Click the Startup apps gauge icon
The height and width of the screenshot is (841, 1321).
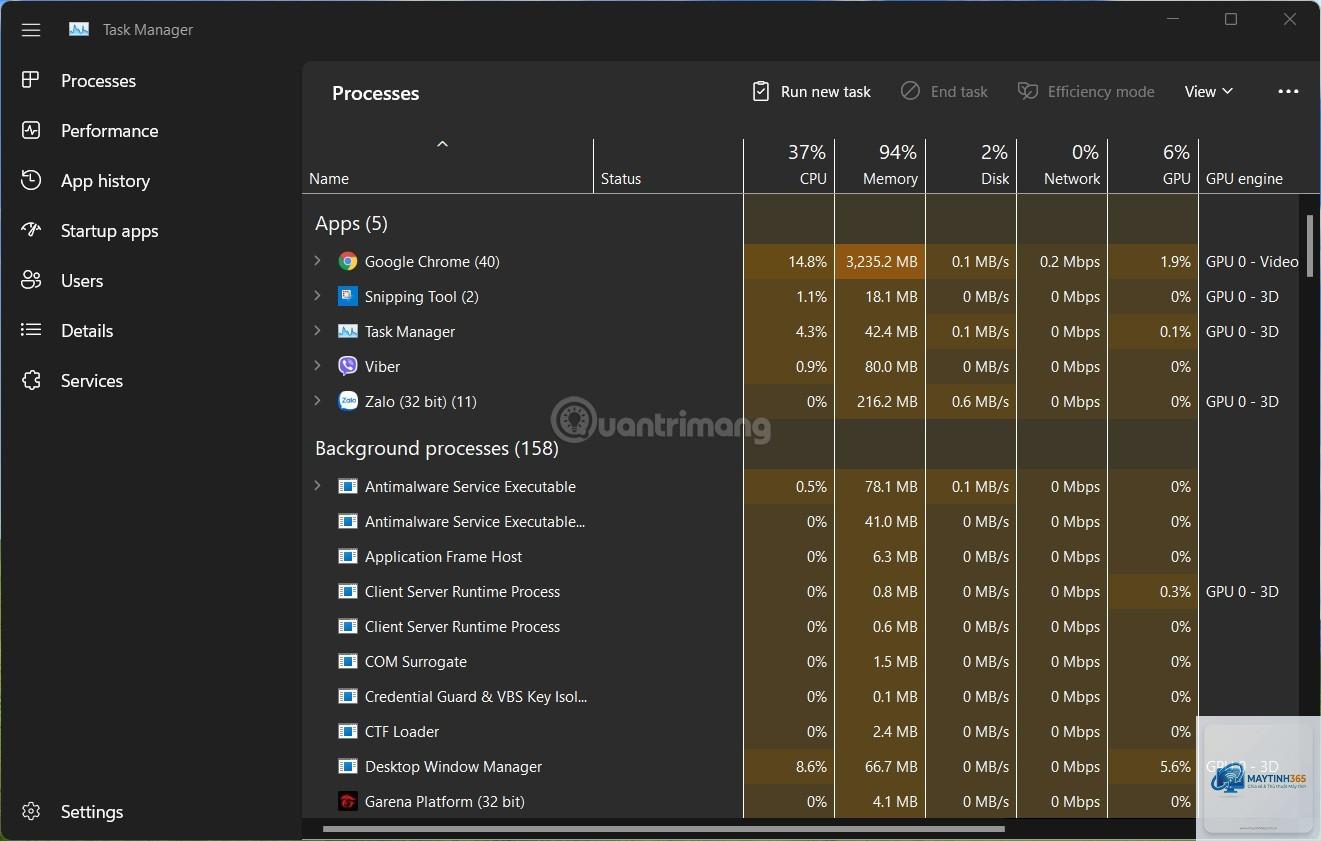[31, 230]
